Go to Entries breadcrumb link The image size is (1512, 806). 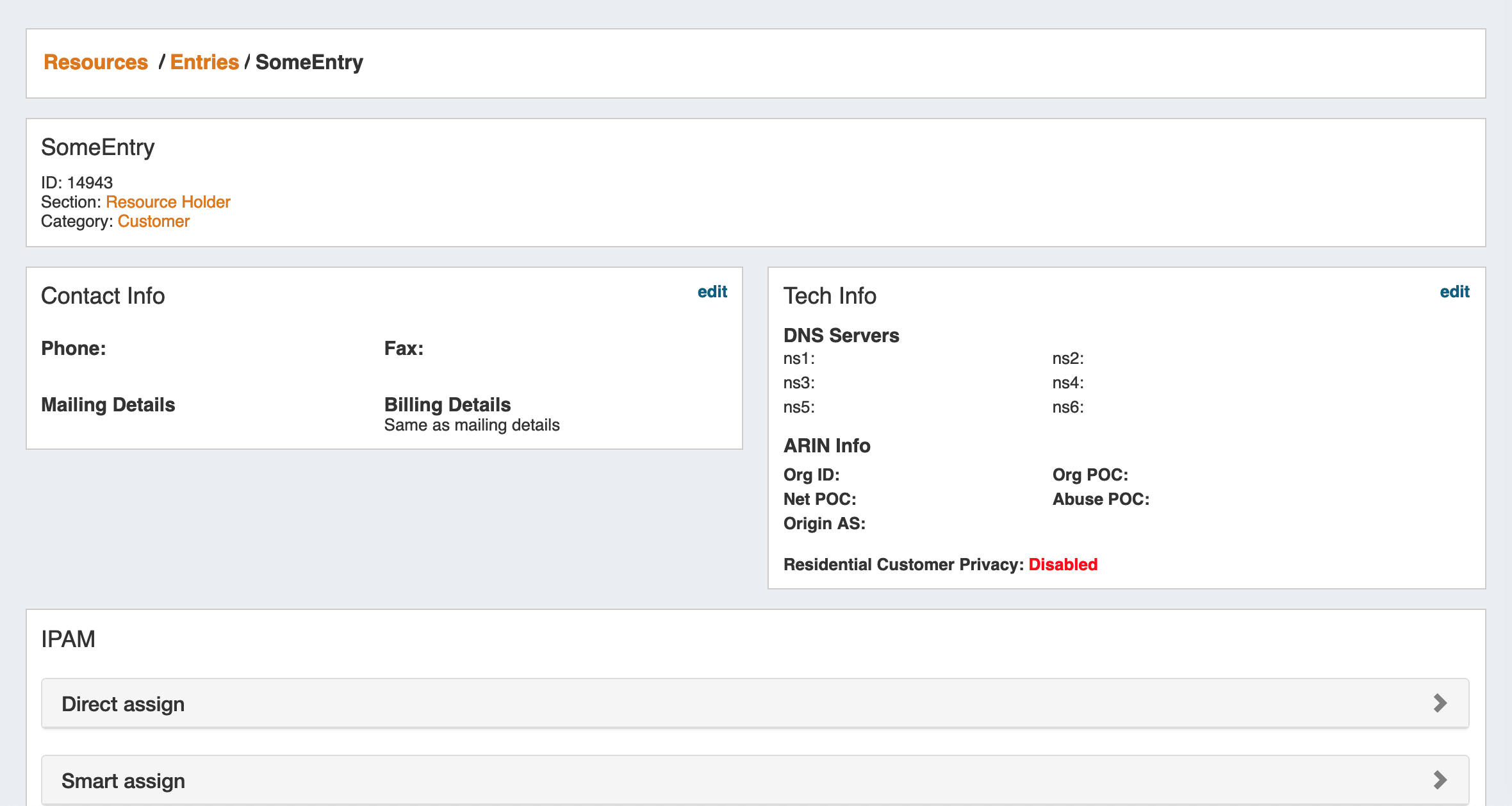click(204, 62)
